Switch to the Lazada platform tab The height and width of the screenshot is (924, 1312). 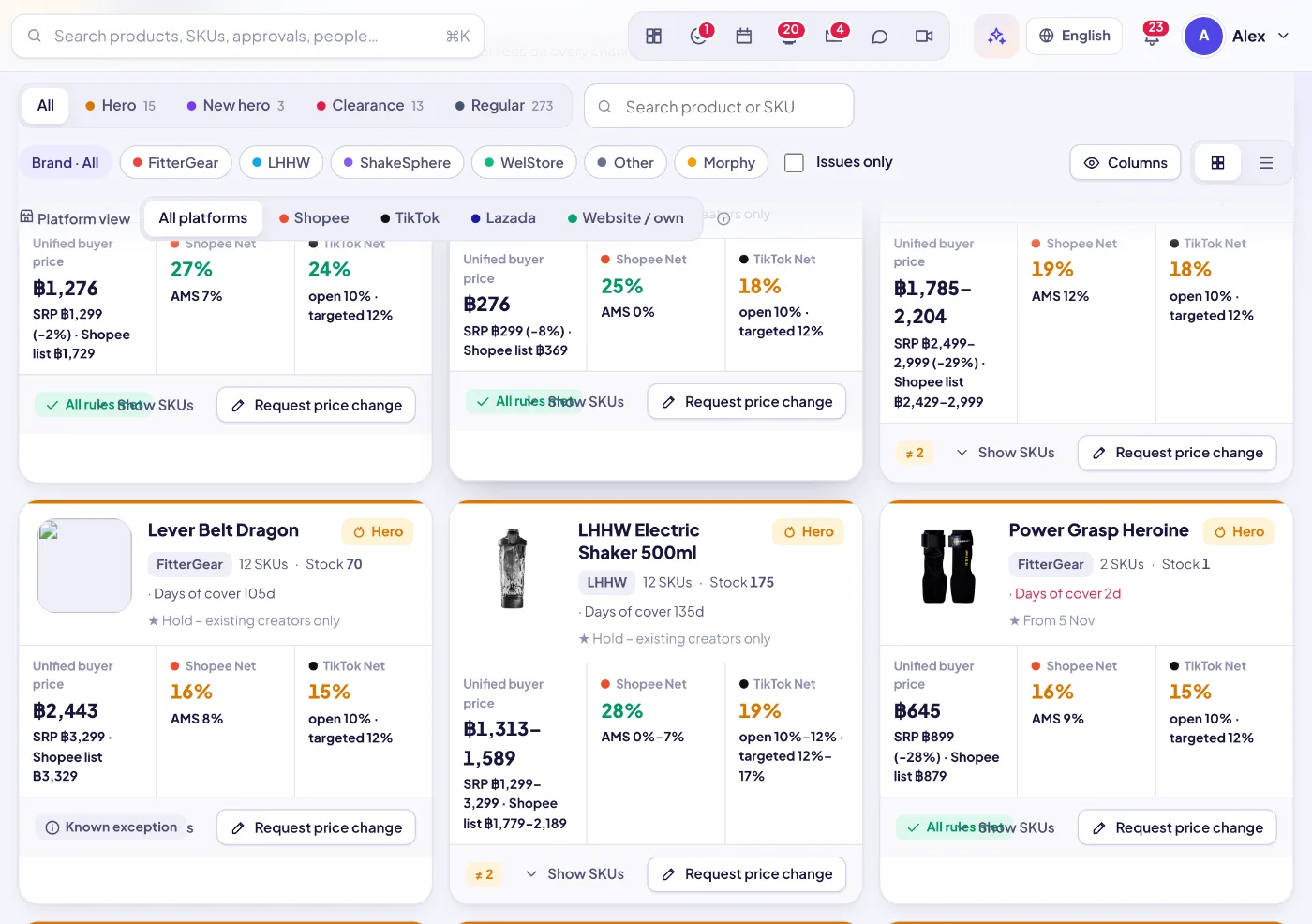(503, 218)
